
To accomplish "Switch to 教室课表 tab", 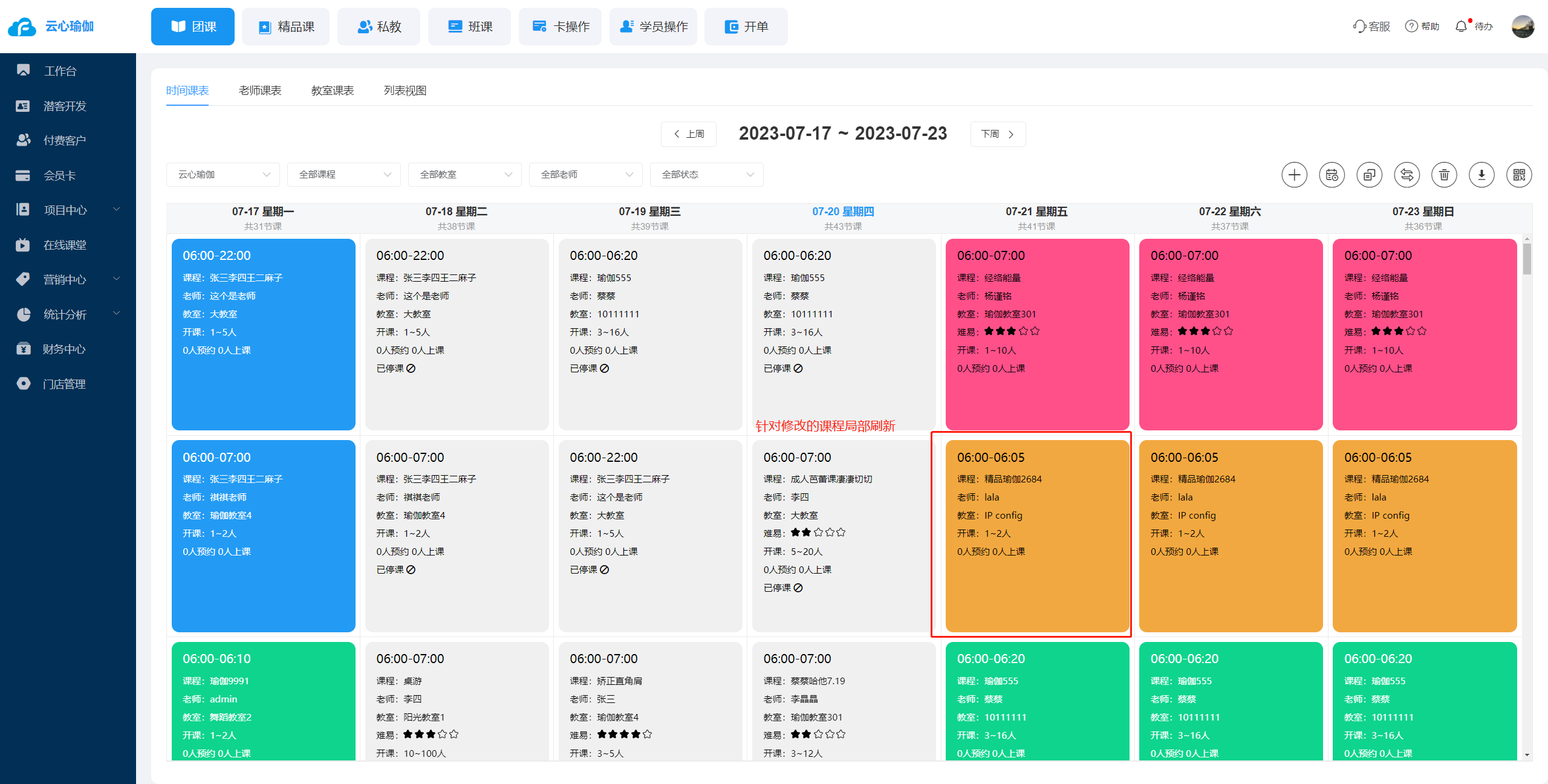I will (333, 91).
